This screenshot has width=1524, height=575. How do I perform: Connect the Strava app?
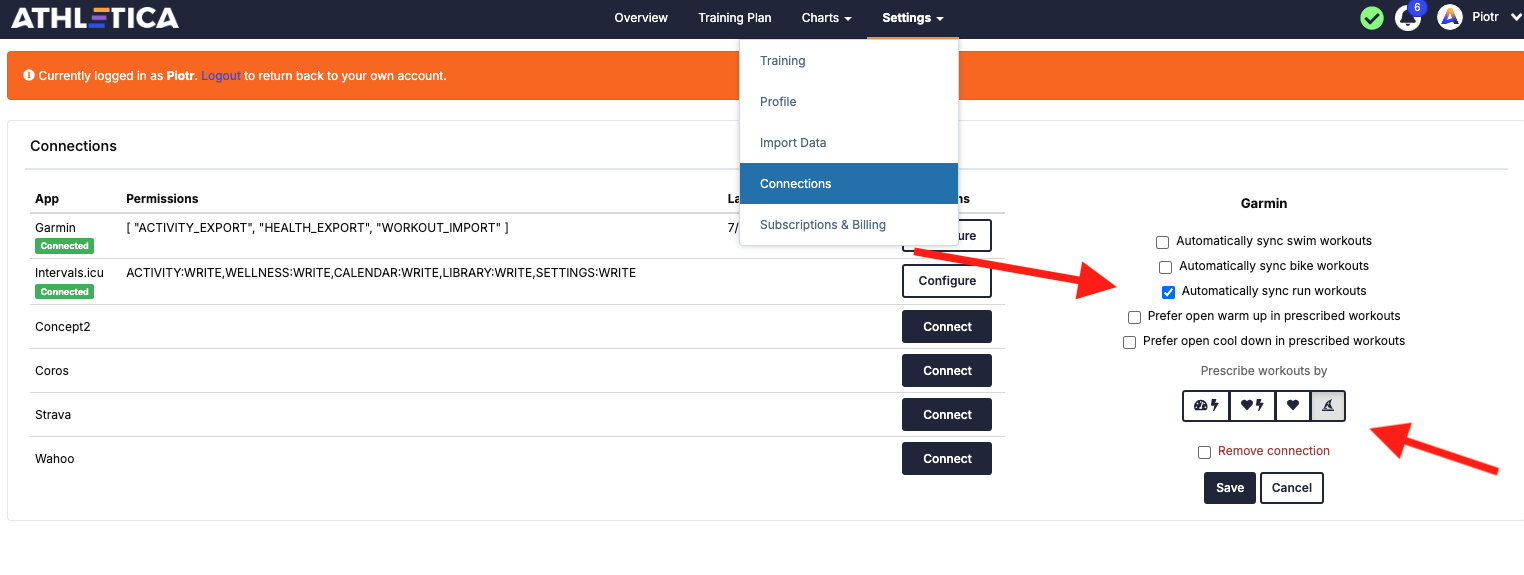point(947,415)
